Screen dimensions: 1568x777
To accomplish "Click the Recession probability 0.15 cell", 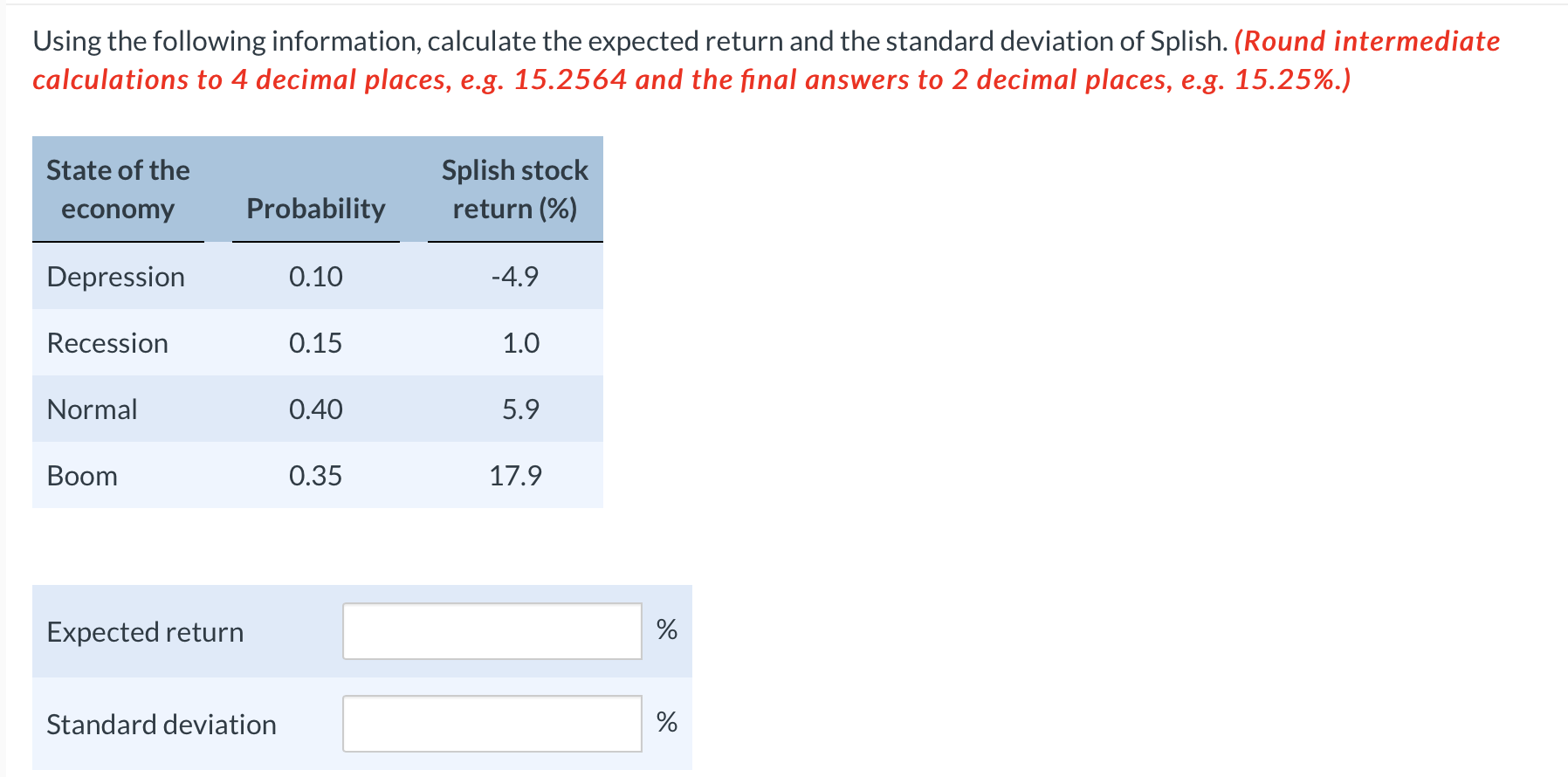I will (316, 343).
